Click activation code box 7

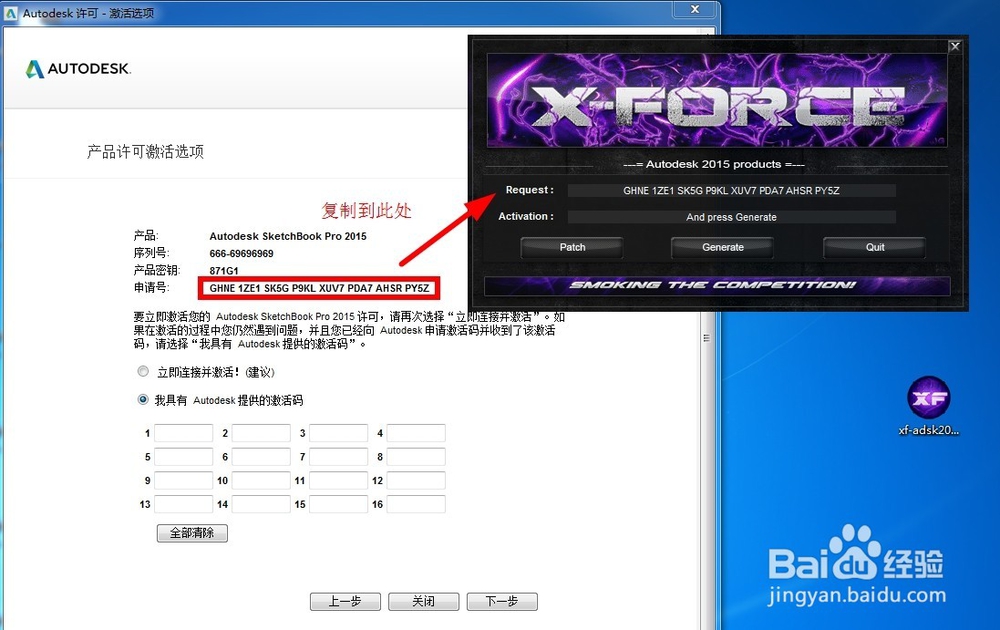point(339,457)
